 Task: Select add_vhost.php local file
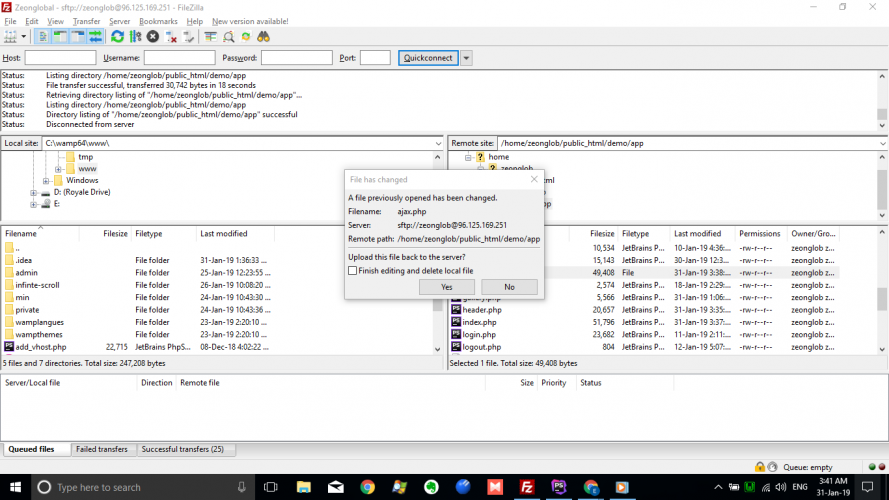tap(40, 347)
